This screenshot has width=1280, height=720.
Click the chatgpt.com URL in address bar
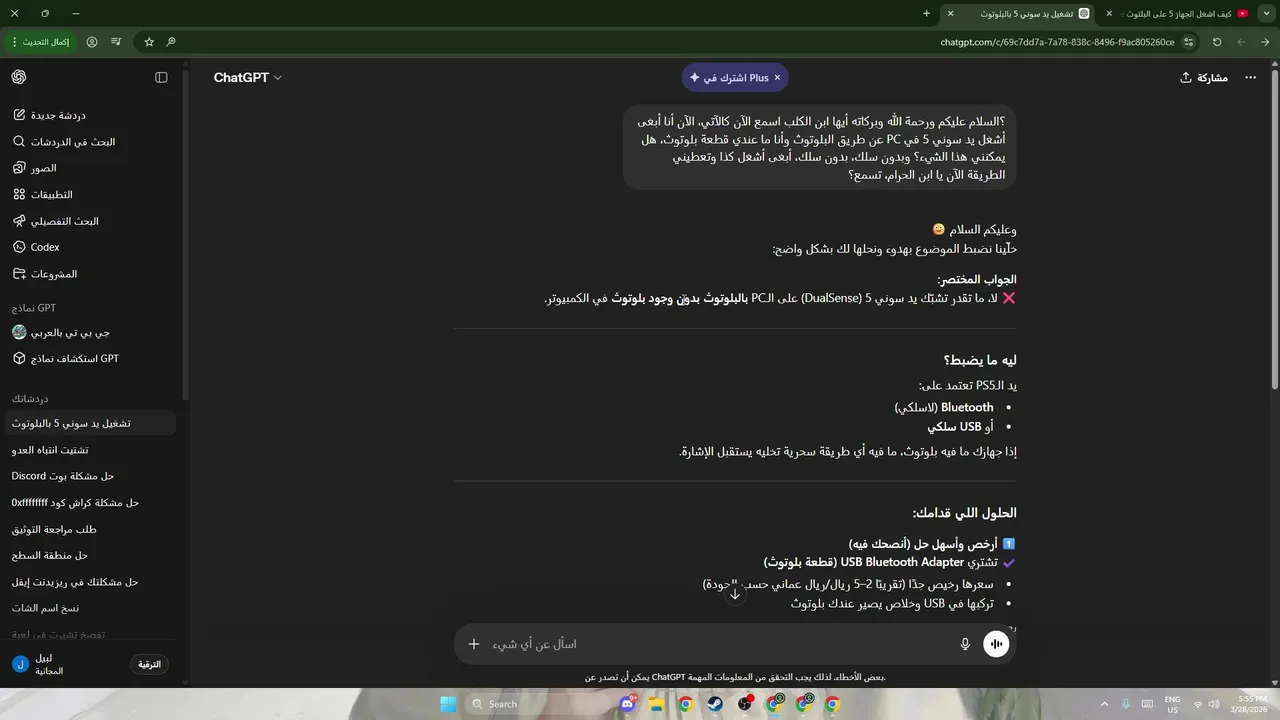pos(1057,42)
